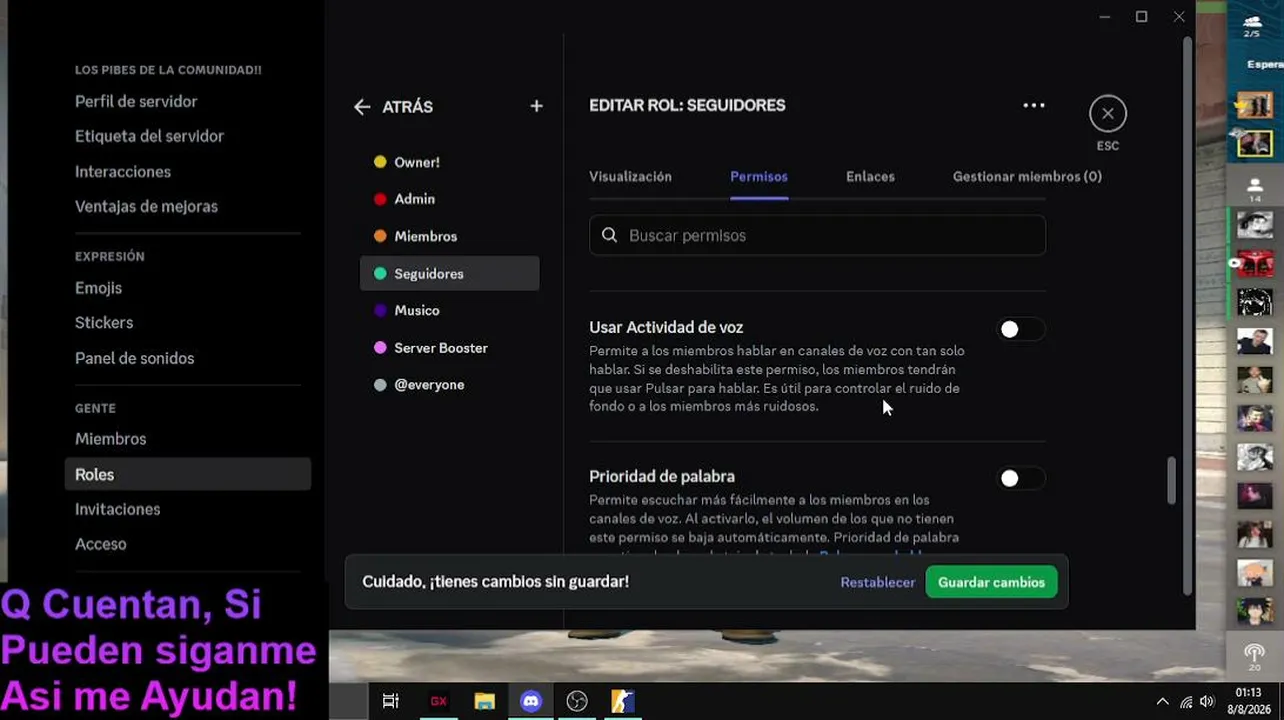Click the signal icon showing 20 in overlay
This screenshot has width=1284, height=720.
click(1254, 657)
